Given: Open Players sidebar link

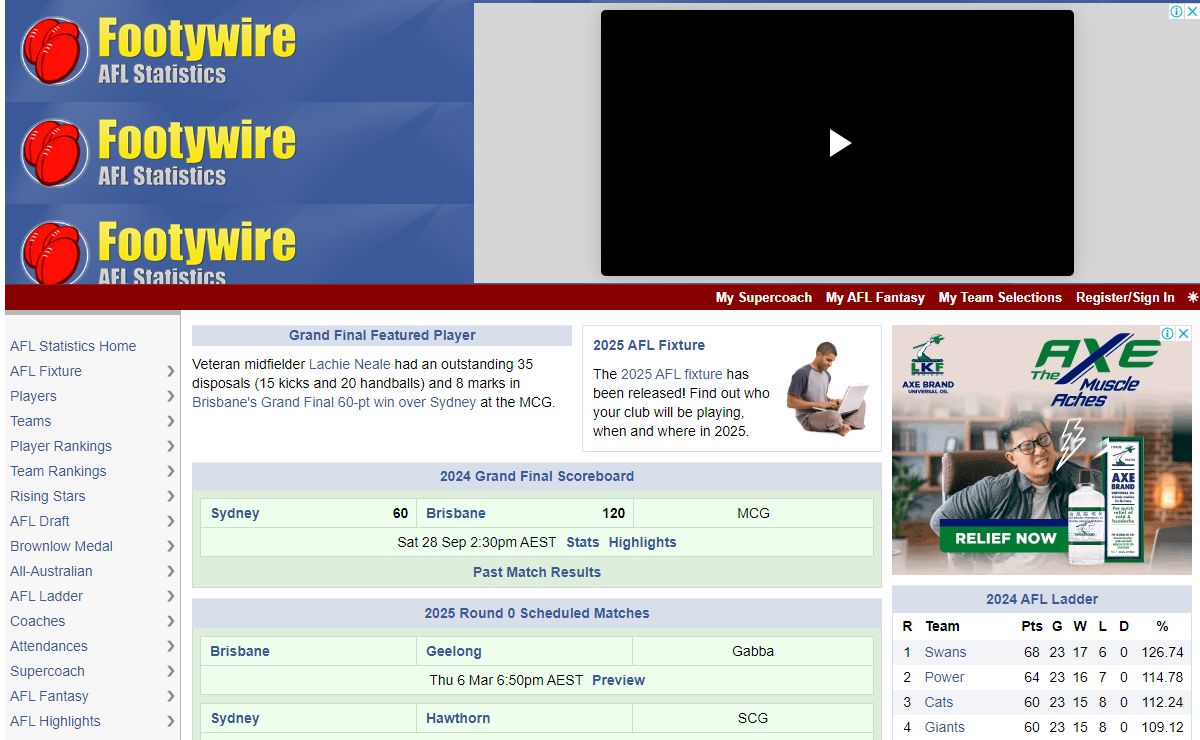Looking at the screenshot, I should (33, 396).
